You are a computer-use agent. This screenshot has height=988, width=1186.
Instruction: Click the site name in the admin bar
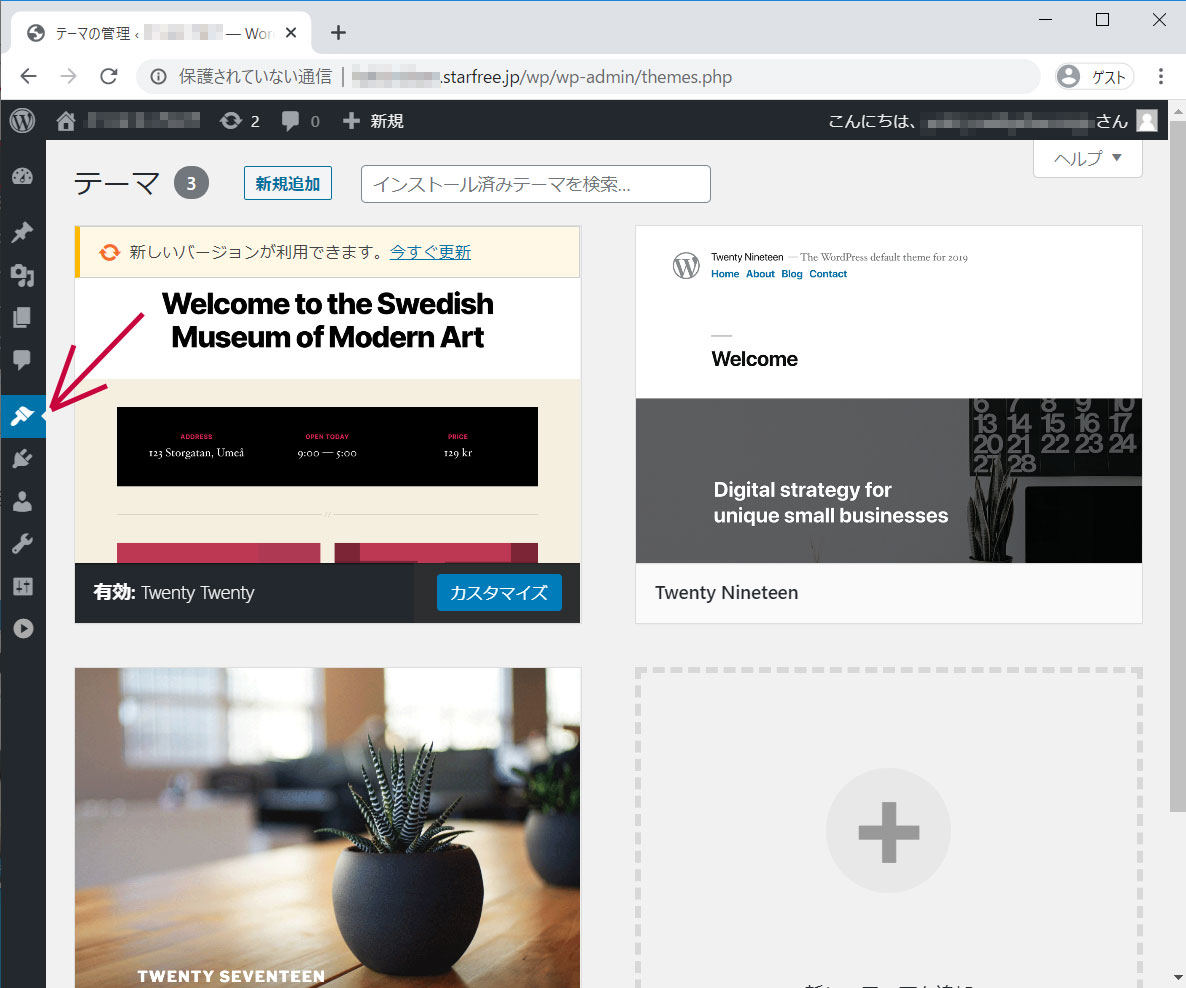tap(143, 120)
